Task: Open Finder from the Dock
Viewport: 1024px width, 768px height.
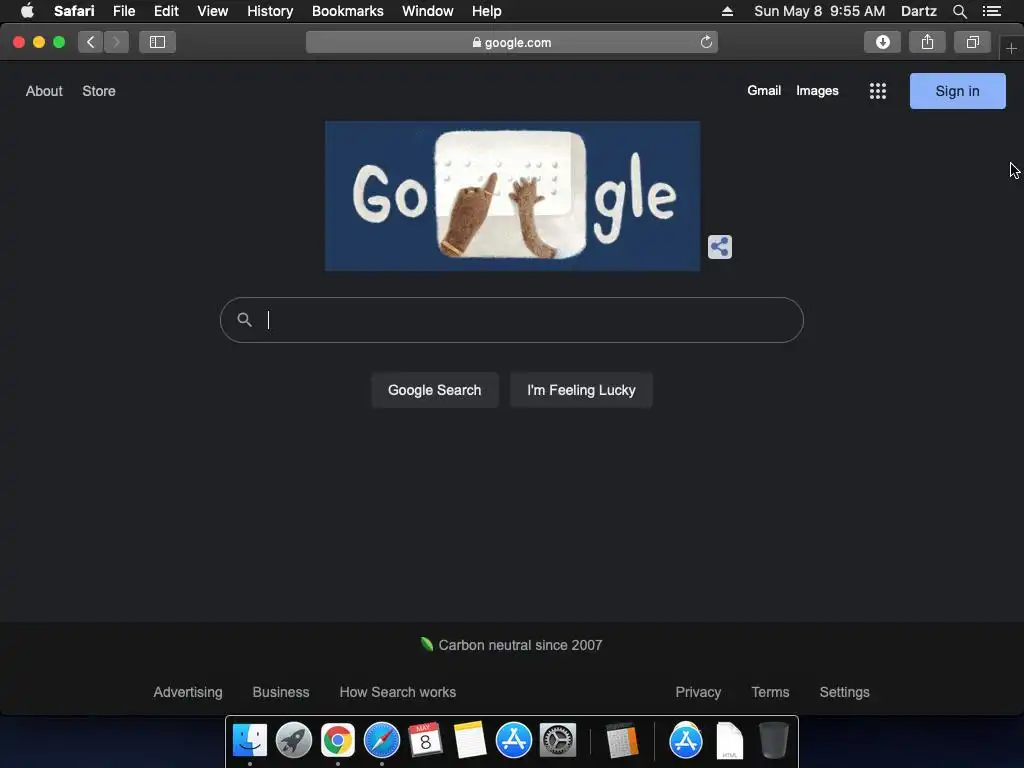Action: point(249,741)
